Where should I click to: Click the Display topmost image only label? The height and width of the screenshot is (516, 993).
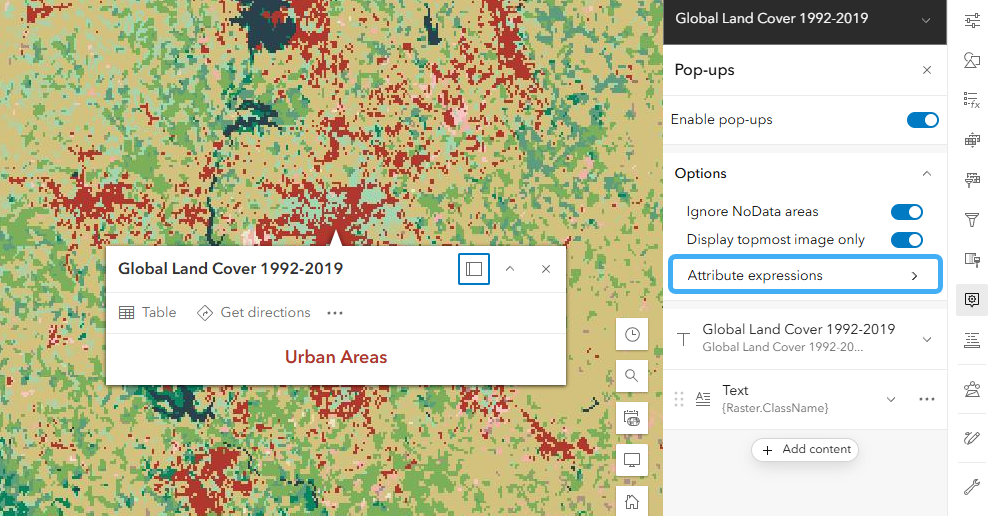point(776,240)
